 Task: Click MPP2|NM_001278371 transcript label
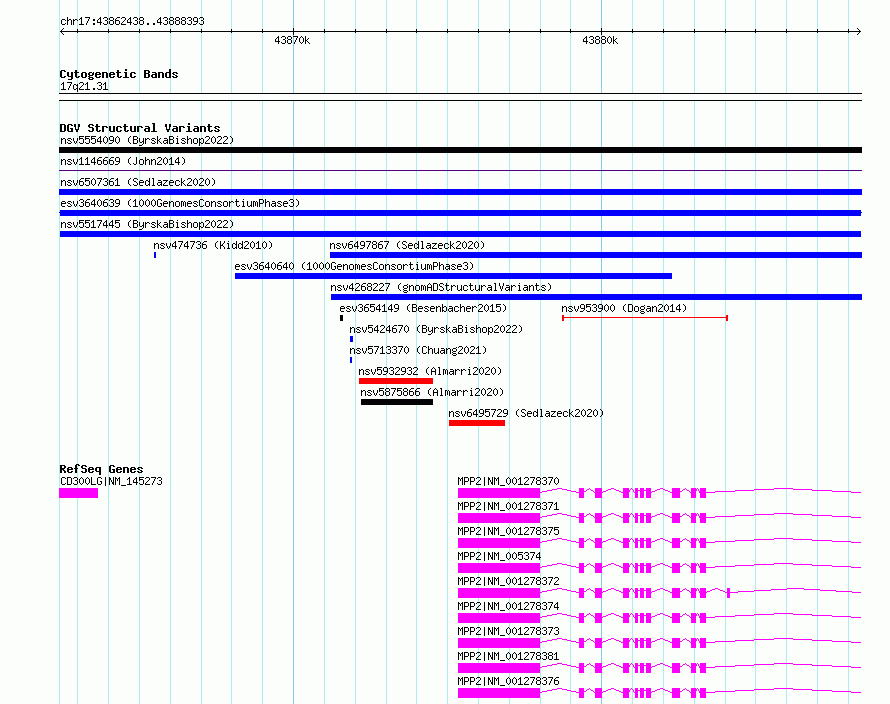508,506
